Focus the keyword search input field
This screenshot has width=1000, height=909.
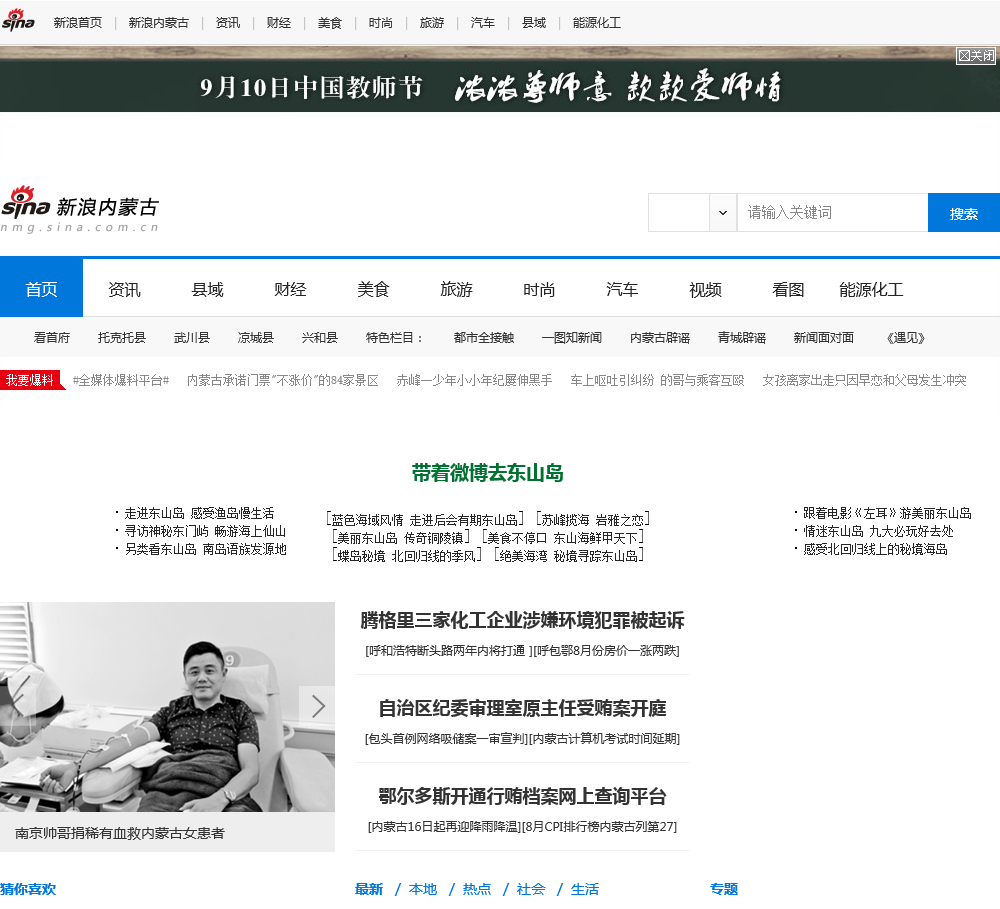832,212
